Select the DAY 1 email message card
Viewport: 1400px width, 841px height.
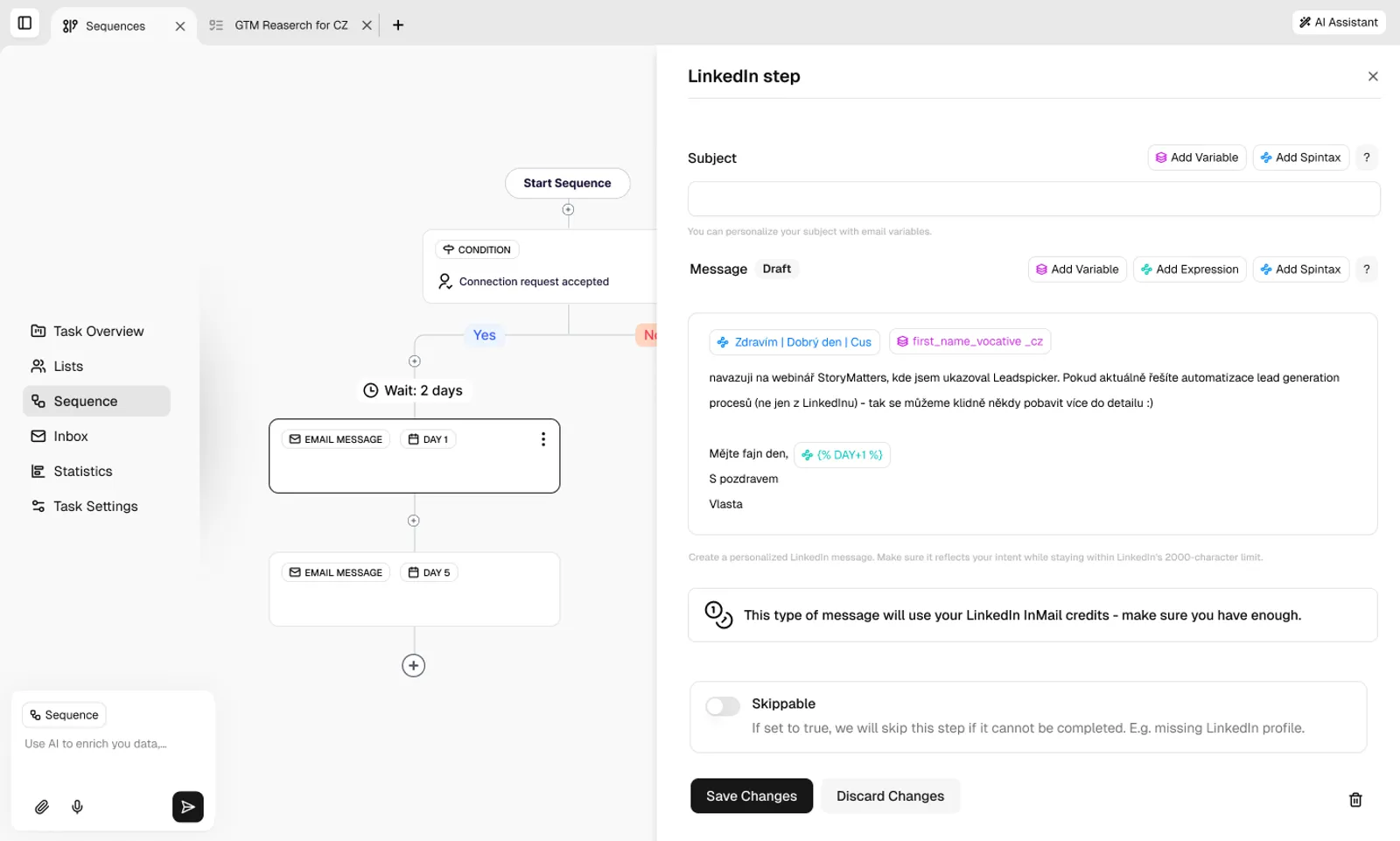(x=414, y=456)
